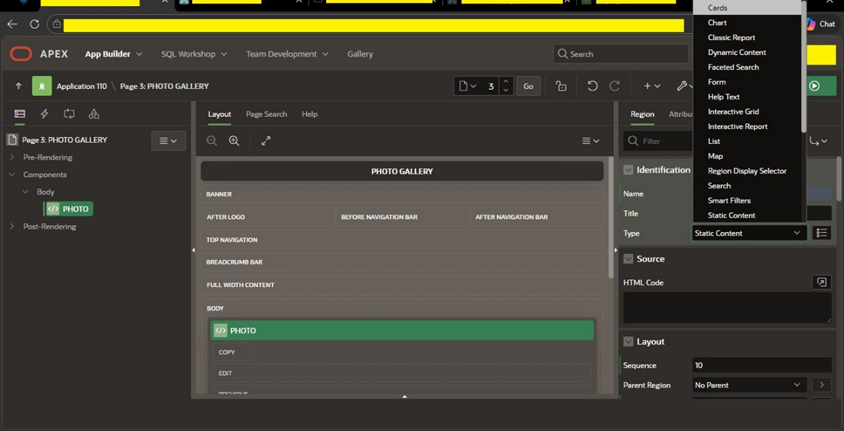Viewport: 844px width, 431px height.
Task: Switch to the Page Search tab
Action: (x=266, y=114)
